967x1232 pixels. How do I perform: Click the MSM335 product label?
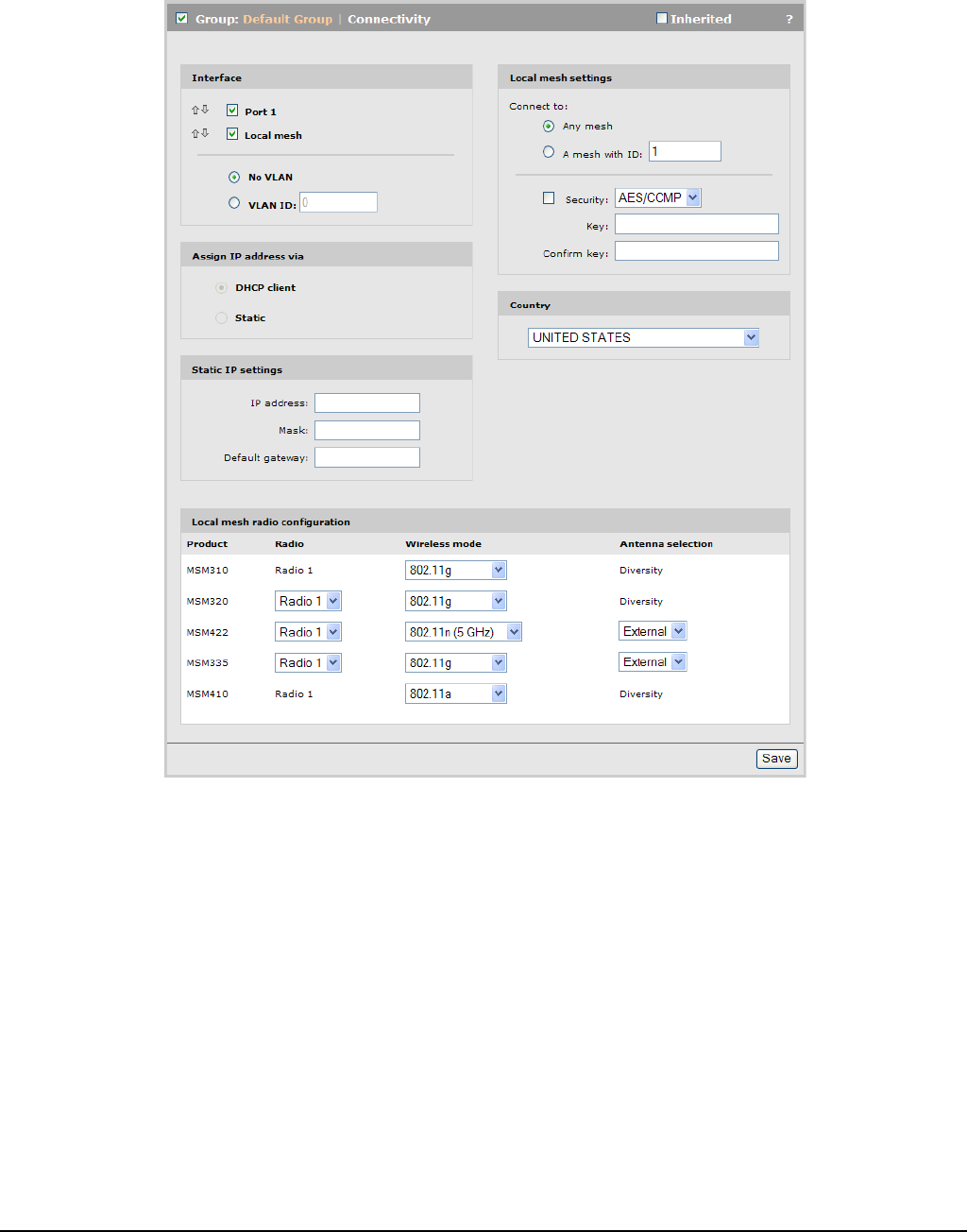tap(208, 663)
